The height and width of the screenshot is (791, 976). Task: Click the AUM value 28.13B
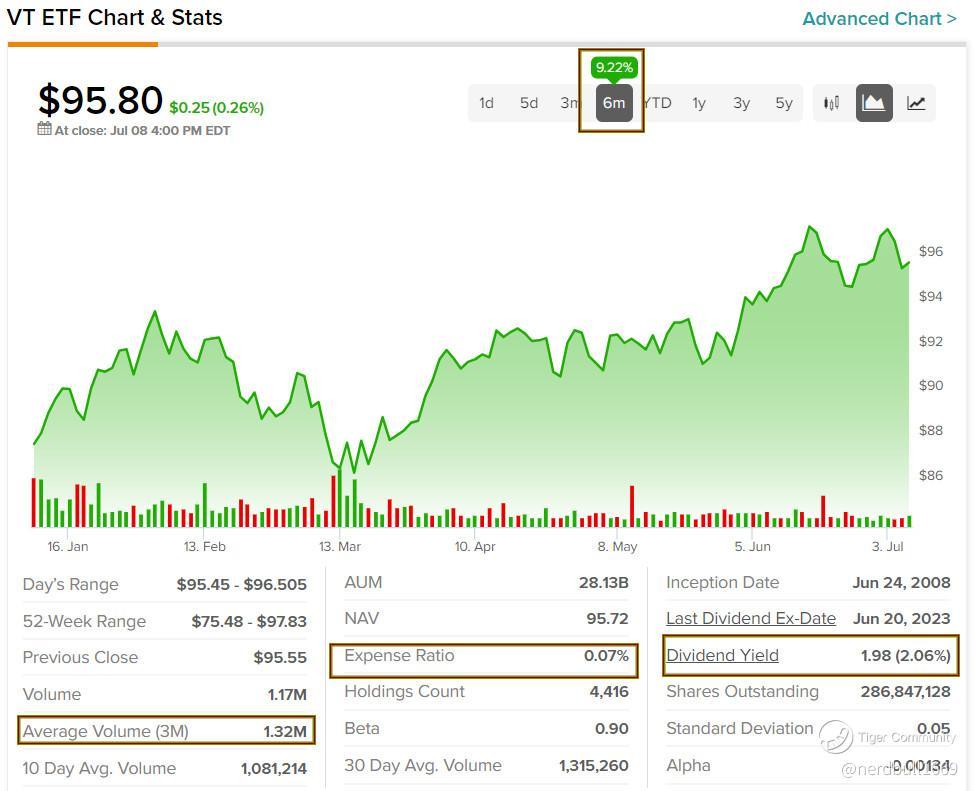click(604, 583)
